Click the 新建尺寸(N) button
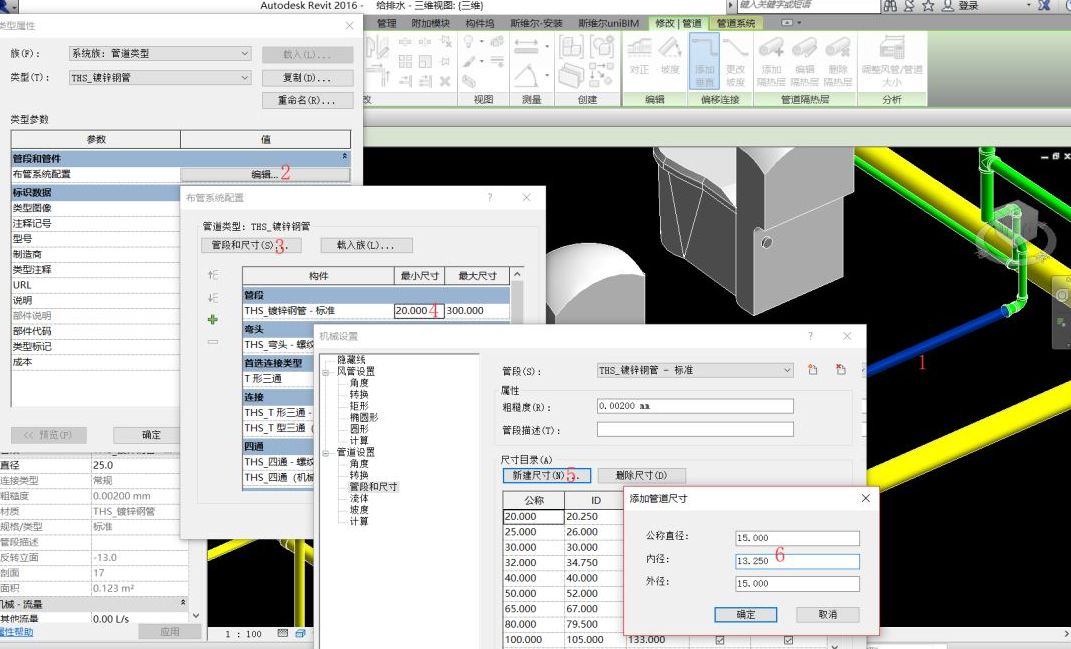1071x649 pixels. tap(546, 476)
